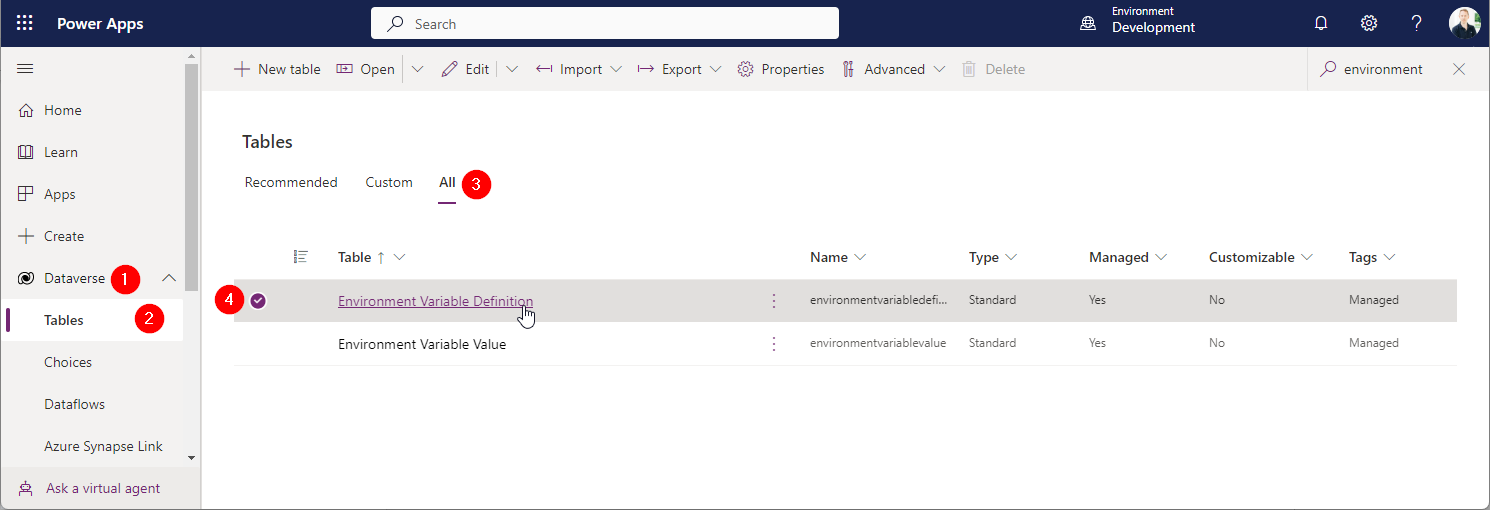This screenshot has height=510, width=1490.
Task: Expand the Open dropdown arrow
Action: [x=418, y=69]
